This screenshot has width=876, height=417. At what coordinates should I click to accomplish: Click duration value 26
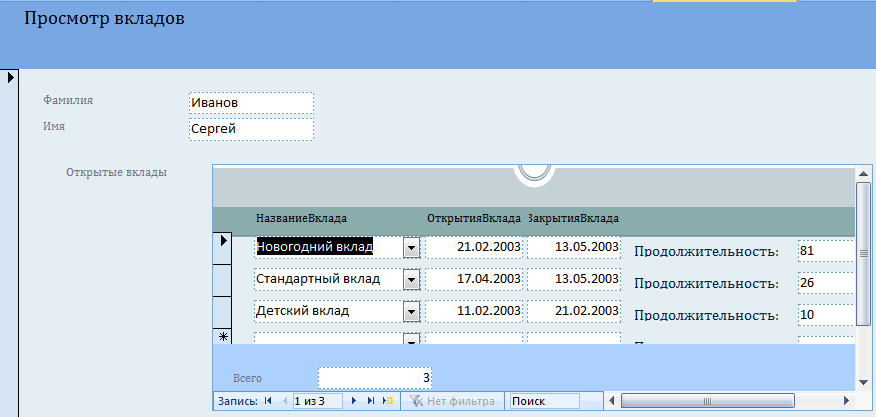coord(826,283)
